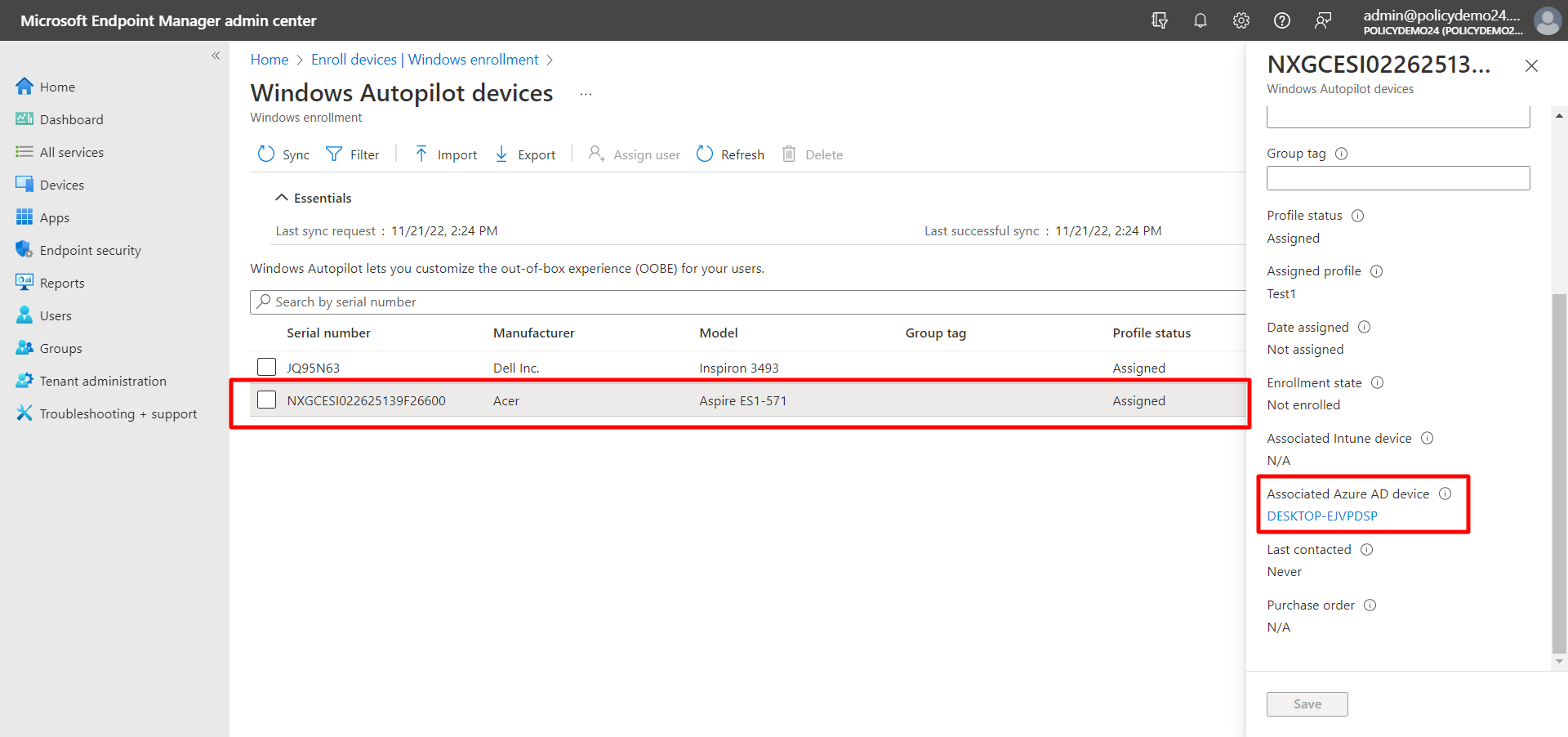The image size is (1568, 737).
Task: Click the Users sidebar icon
Action: click(24, 315)
